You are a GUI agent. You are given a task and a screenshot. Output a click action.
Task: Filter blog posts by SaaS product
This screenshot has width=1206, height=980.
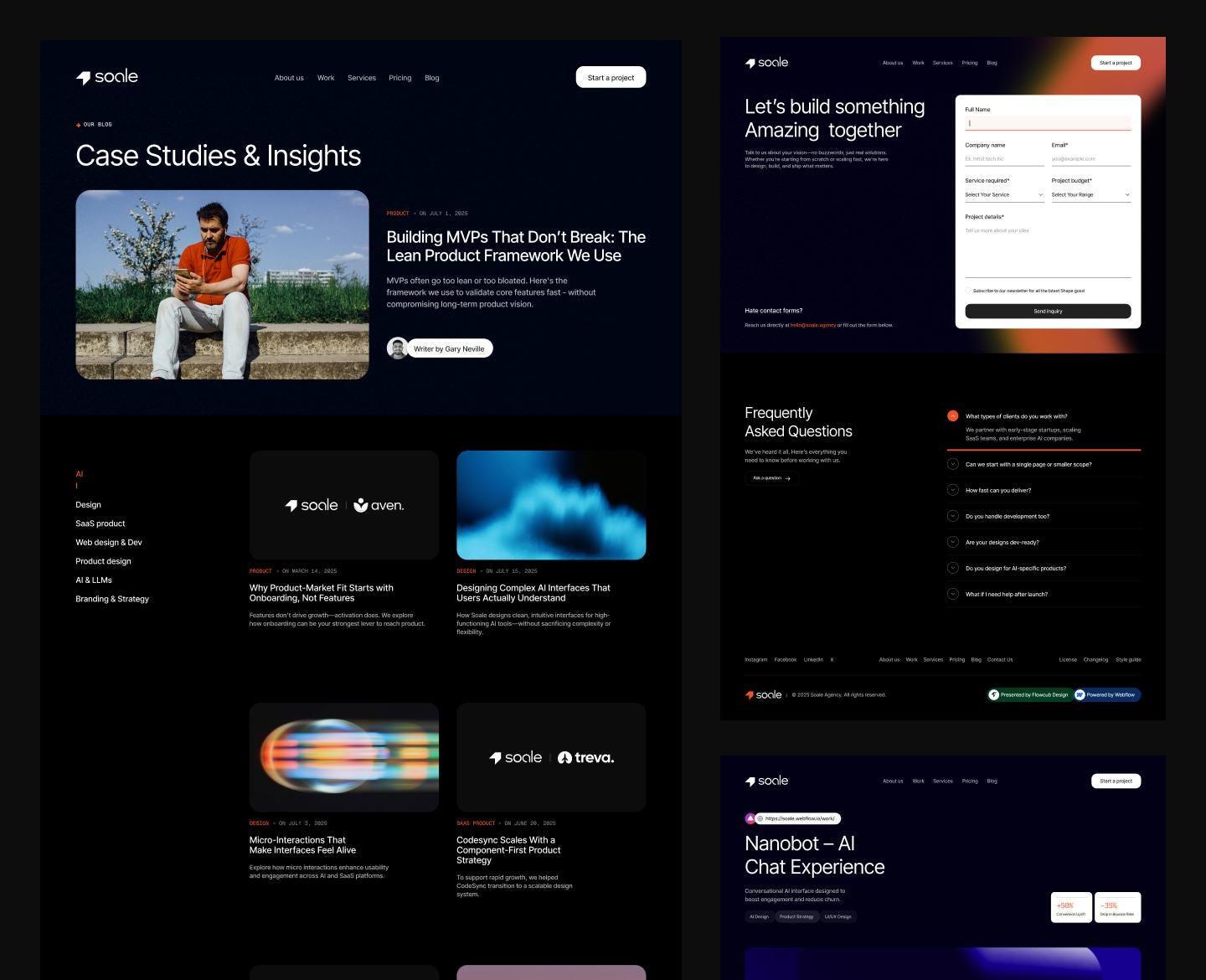[100, 524]
